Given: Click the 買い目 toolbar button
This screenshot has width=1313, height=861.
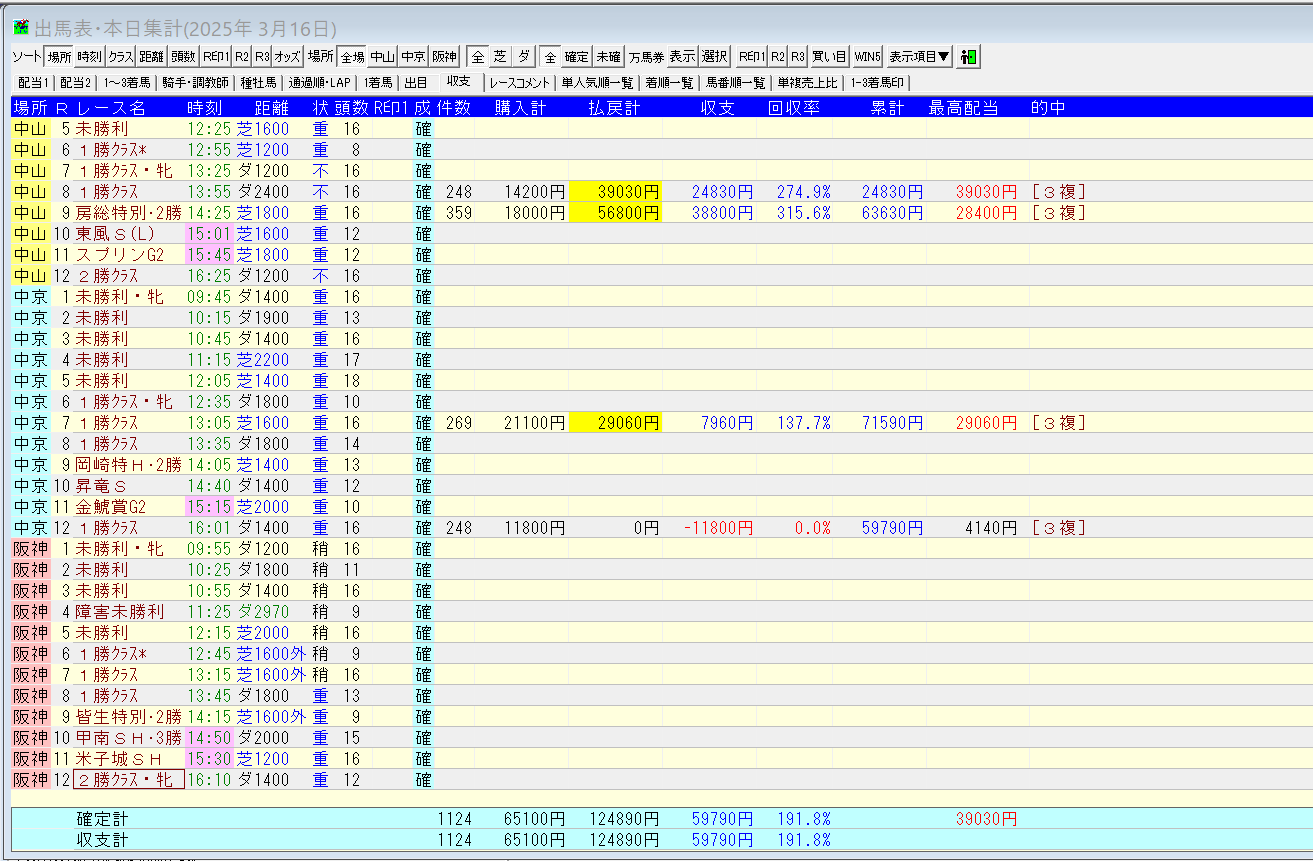Looking at the screenshot, I should coord(829,57).
